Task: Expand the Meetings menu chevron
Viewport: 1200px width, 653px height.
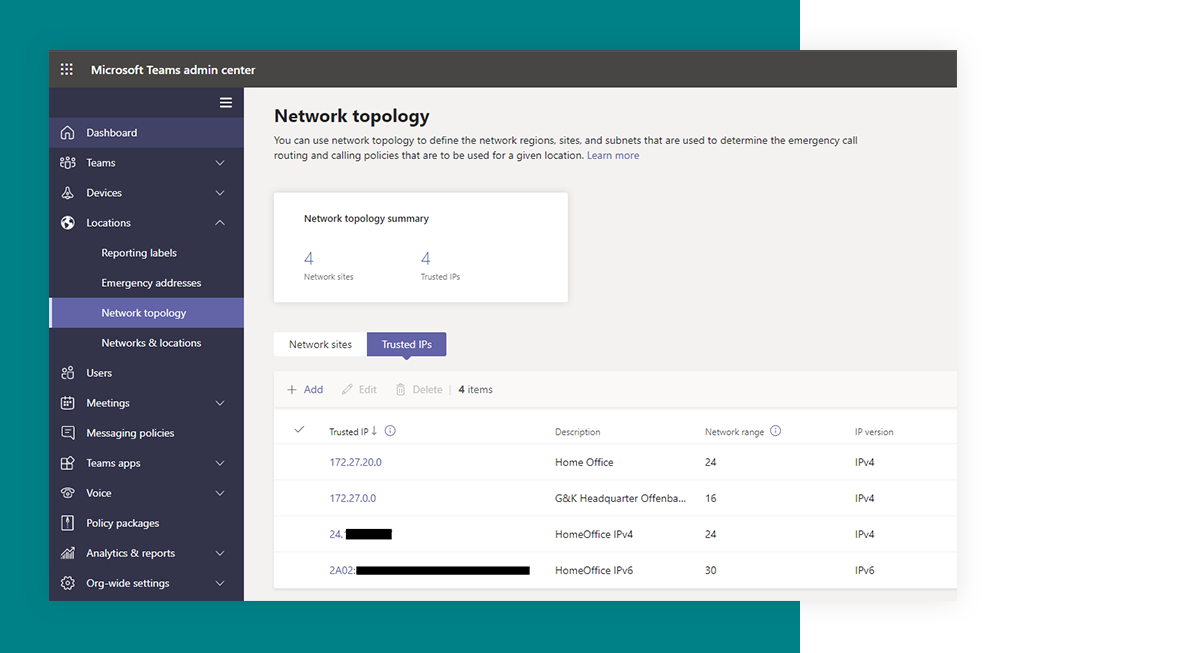Action: click(x=220, y=403)
